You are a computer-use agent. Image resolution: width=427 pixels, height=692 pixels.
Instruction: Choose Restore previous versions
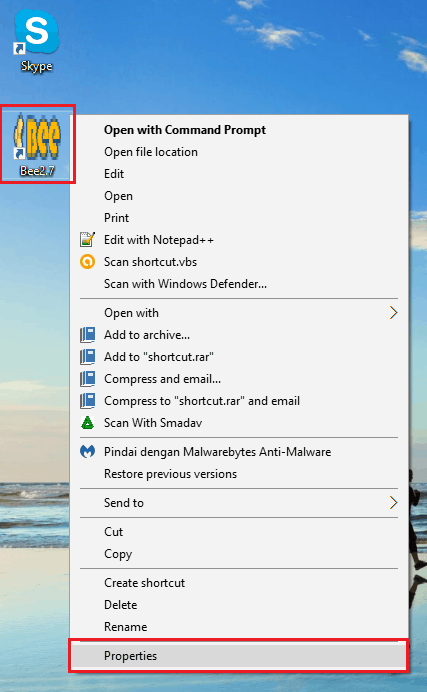point(170,474)
